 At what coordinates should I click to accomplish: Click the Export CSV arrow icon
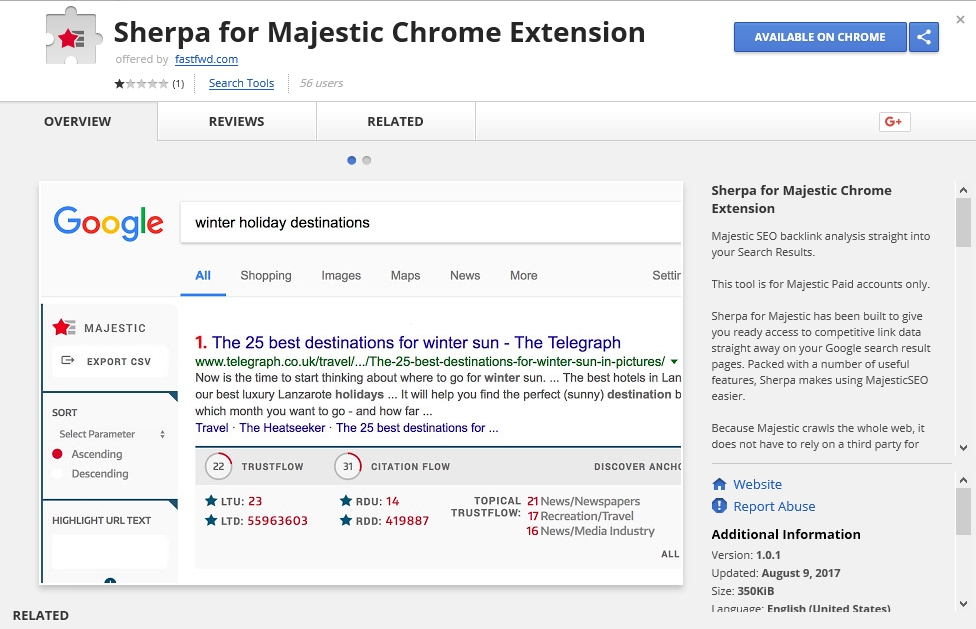[x=68, y=361]
